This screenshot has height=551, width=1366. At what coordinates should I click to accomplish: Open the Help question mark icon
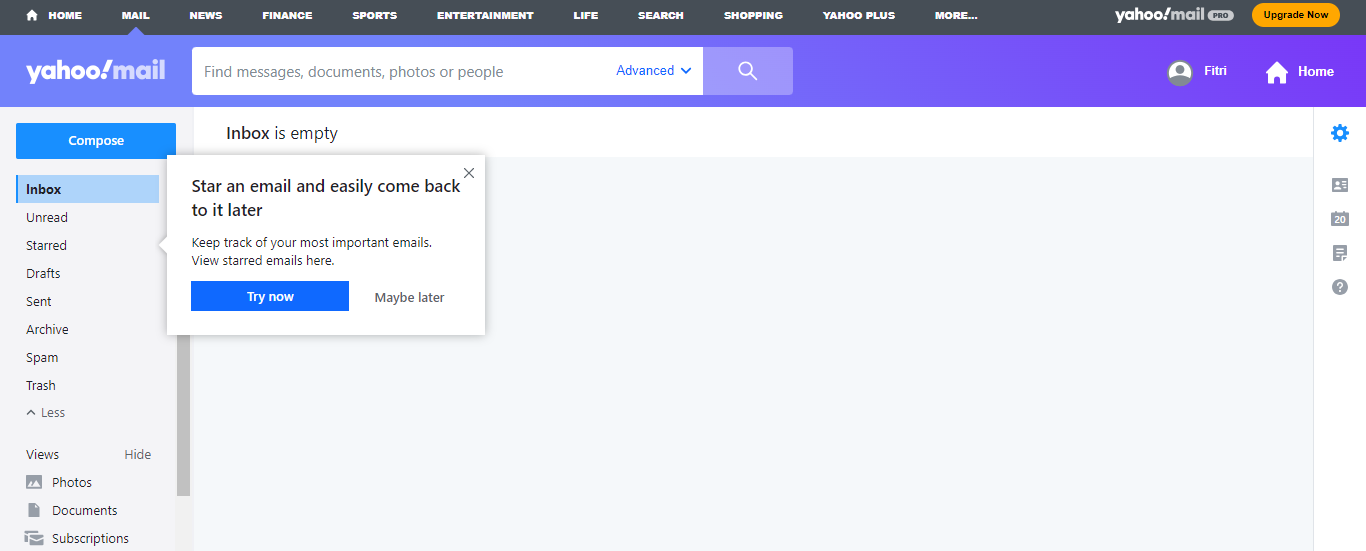pos(1340,287)
